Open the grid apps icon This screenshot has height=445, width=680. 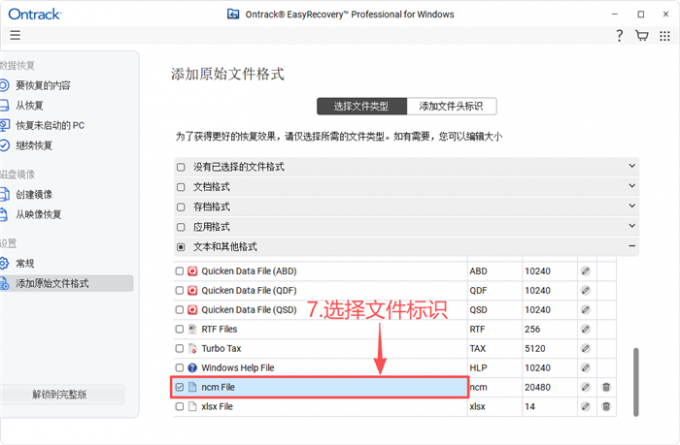(x=665, y=36)
